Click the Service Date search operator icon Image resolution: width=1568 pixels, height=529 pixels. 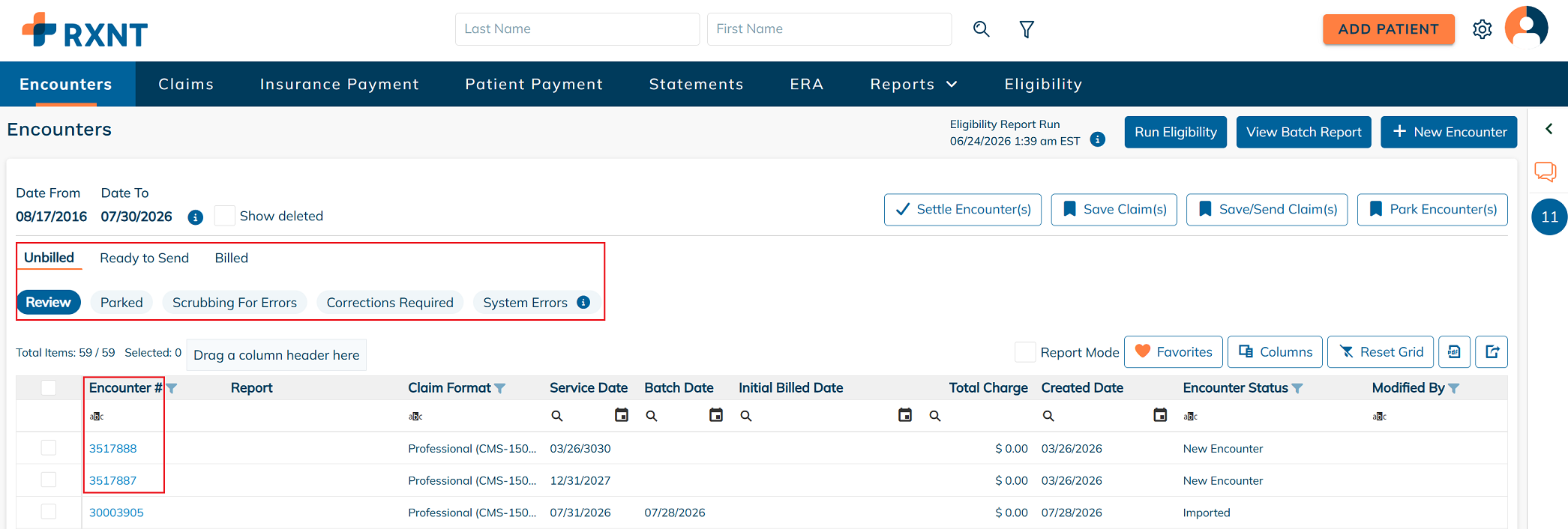pos(557,416)
